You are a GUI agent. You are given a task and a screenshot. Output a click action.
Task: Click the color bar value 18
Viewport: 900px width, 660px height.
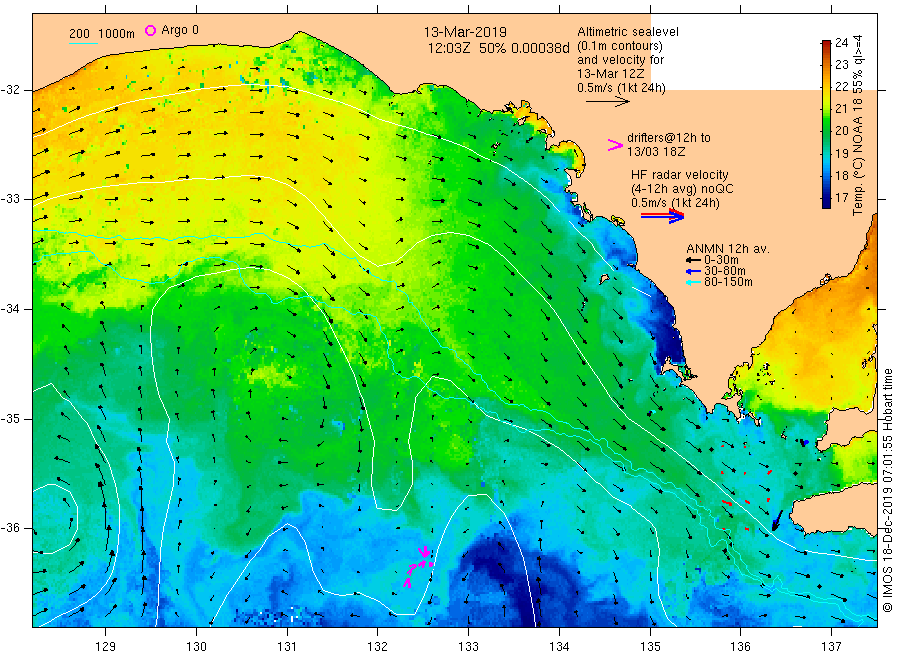pyautogui.click(x=841, y=176)
